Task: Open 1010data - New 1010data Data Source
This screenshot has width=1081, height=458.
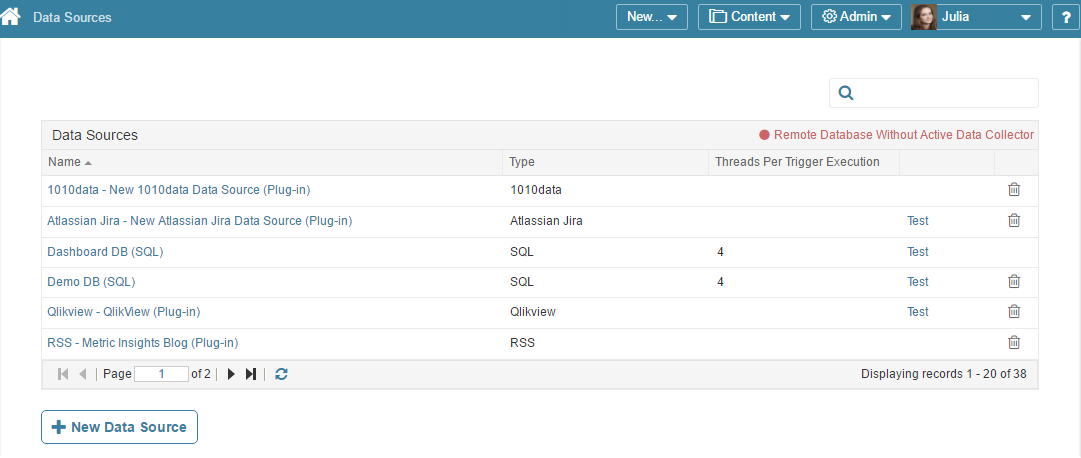Action: tap(179, 190)
